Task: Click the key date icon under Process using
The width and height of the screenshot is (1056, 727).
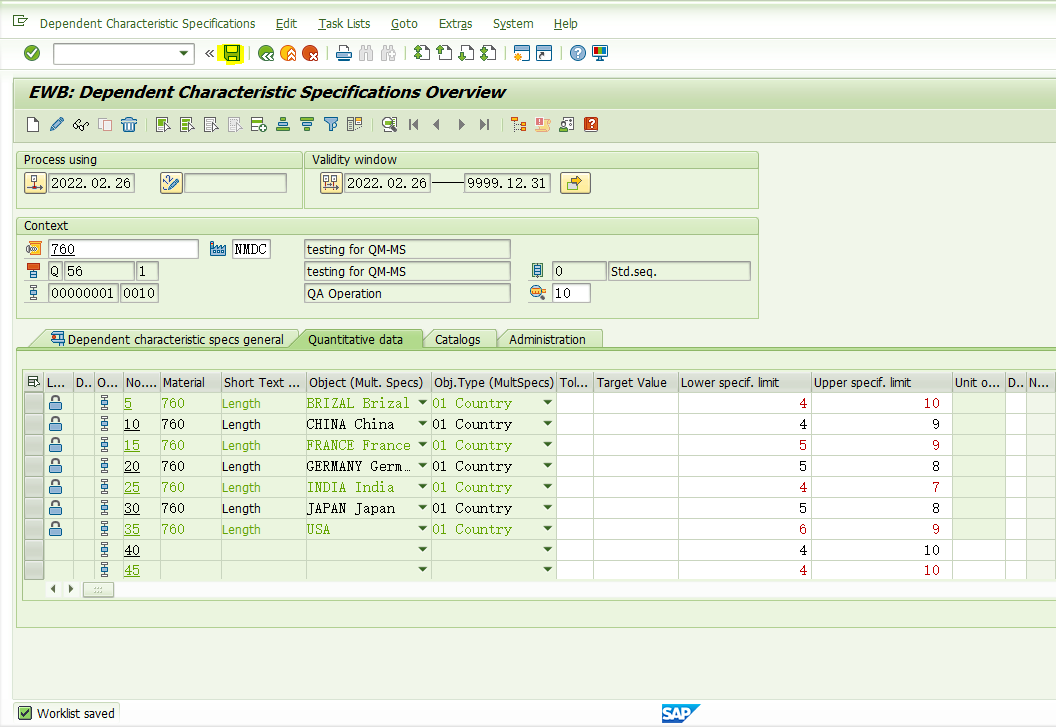Action: click(35, 183)
